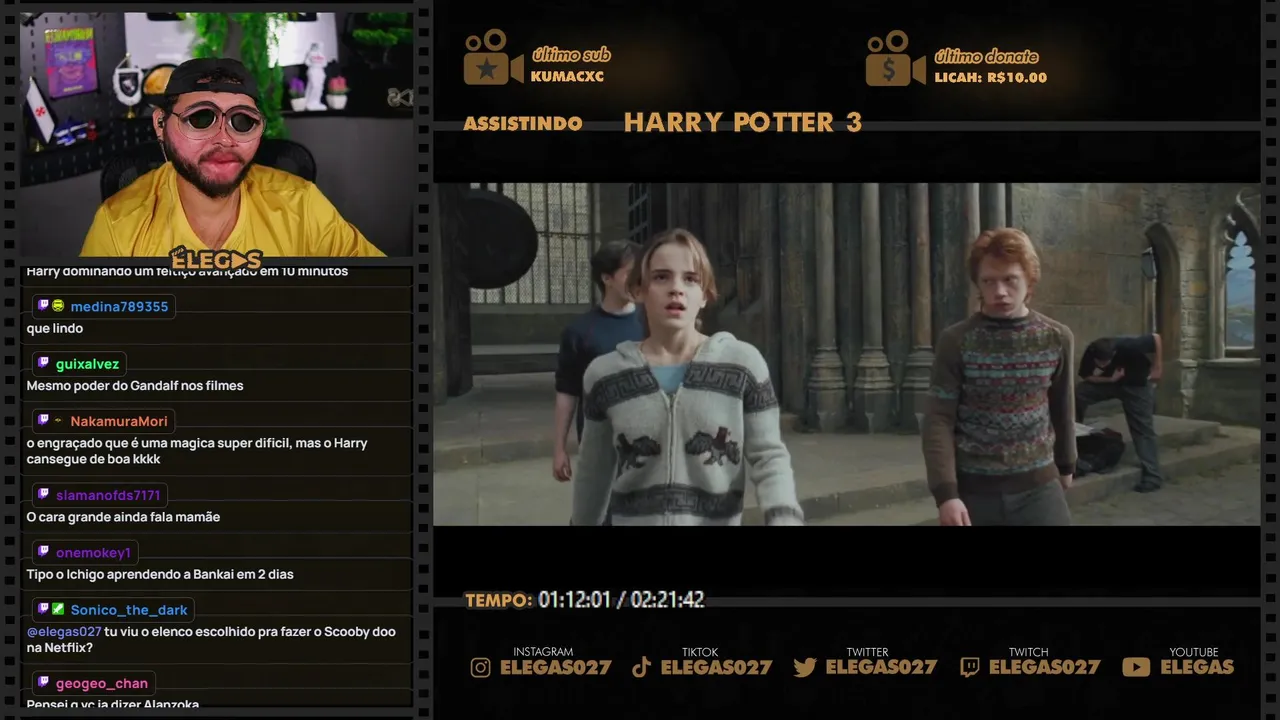Image resolution: width=1280 pixels, height=720 pixels.
Task: Click the Twitch badge beside medina789355
Action: [43, 306]
